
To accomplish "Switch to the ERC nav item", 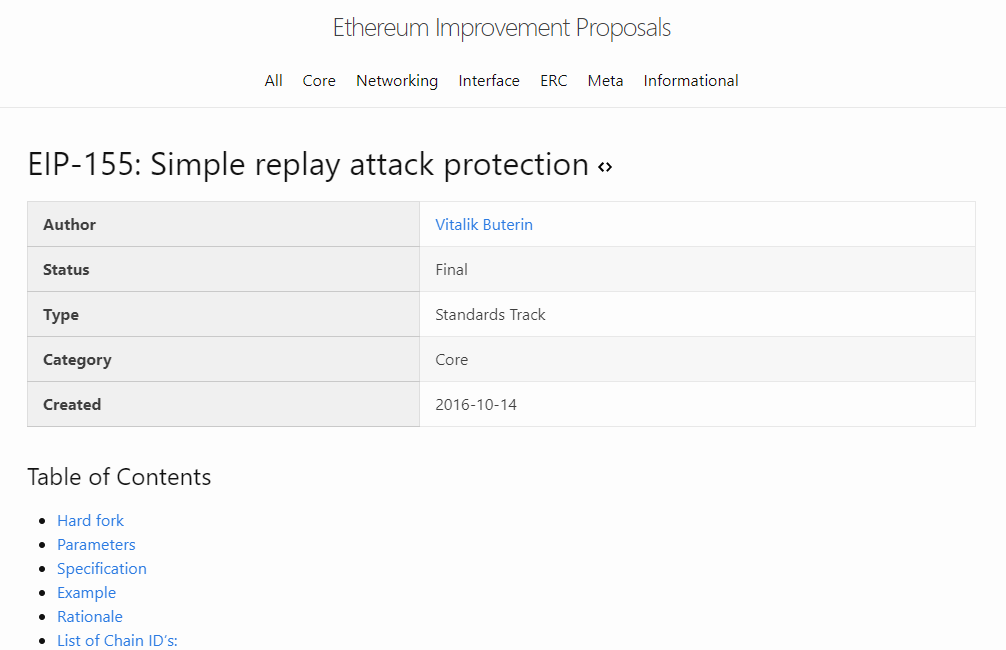I will (x=553, y=81).
